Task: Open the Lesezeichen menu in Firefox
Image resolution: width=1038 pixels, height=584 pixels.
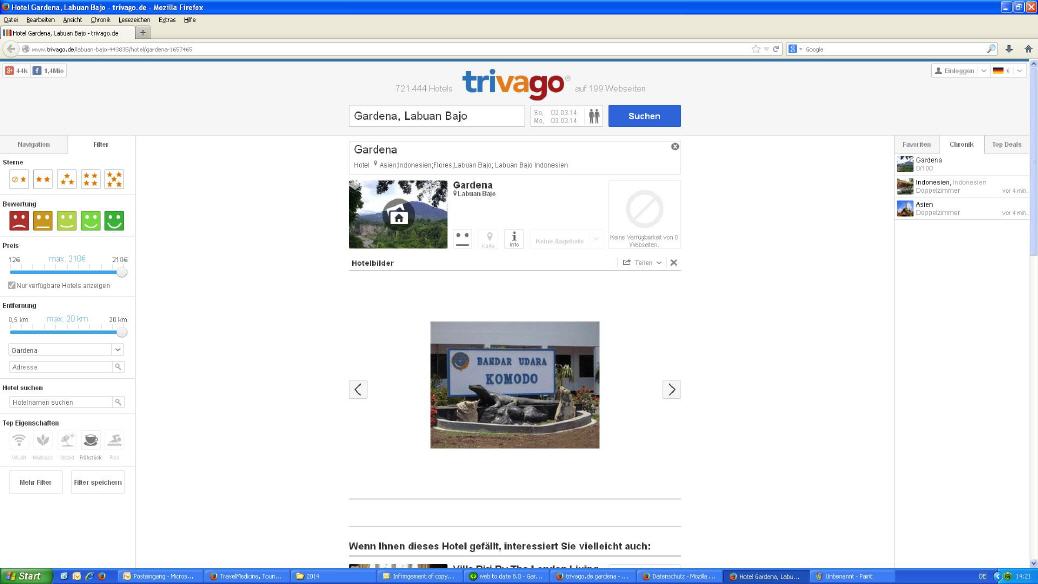Action: (134, 20)
